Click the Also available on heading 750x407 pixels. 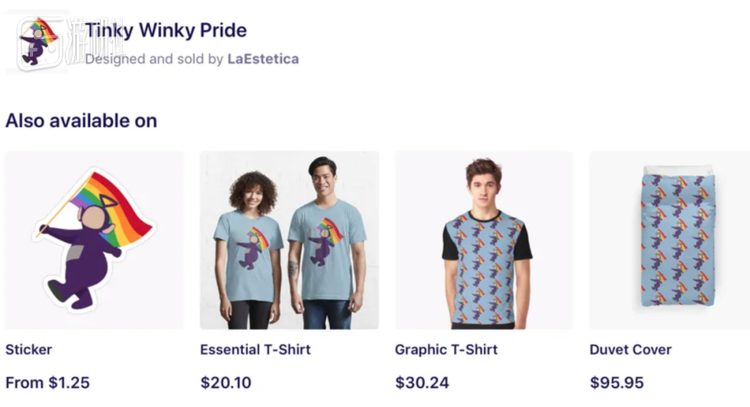(x=81, y=121)
